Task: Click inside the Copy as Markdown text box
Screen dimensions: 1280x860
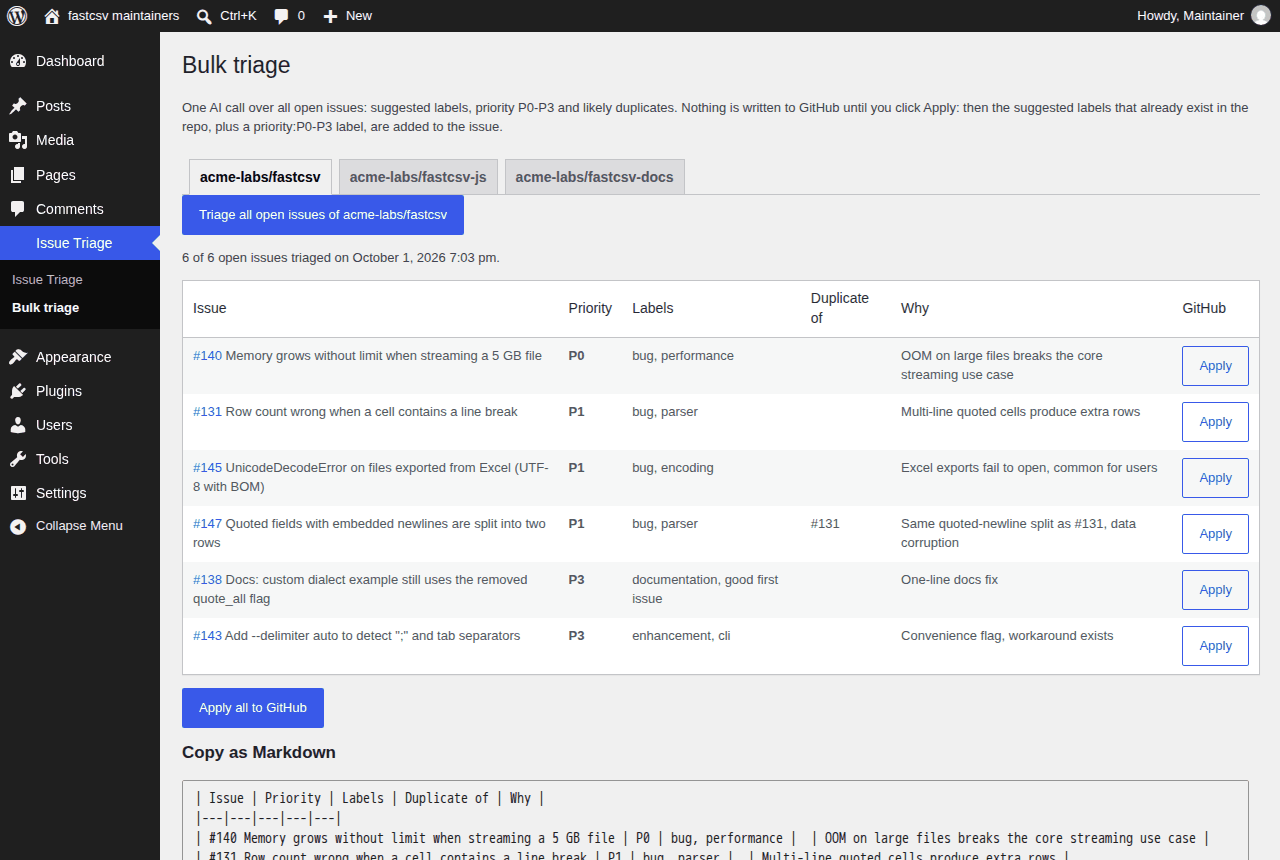Action: click(715, 820)
